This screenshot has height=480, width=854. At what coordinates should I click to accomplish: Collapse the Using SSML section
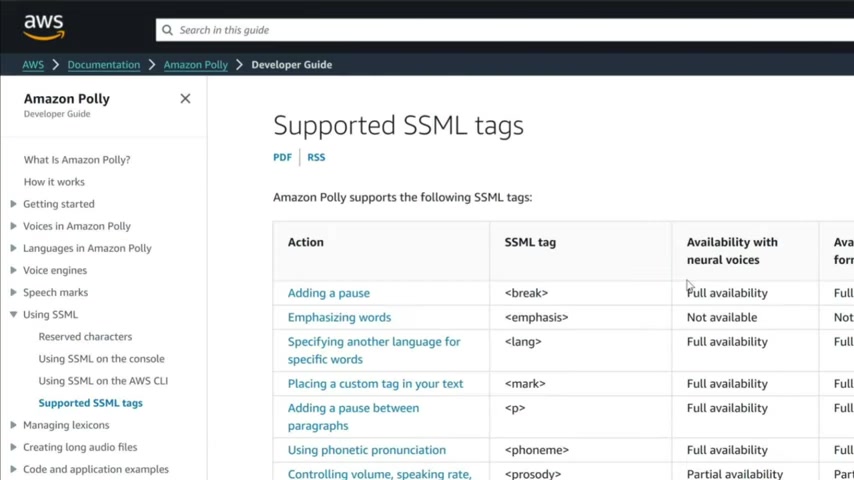pos(14,314)
